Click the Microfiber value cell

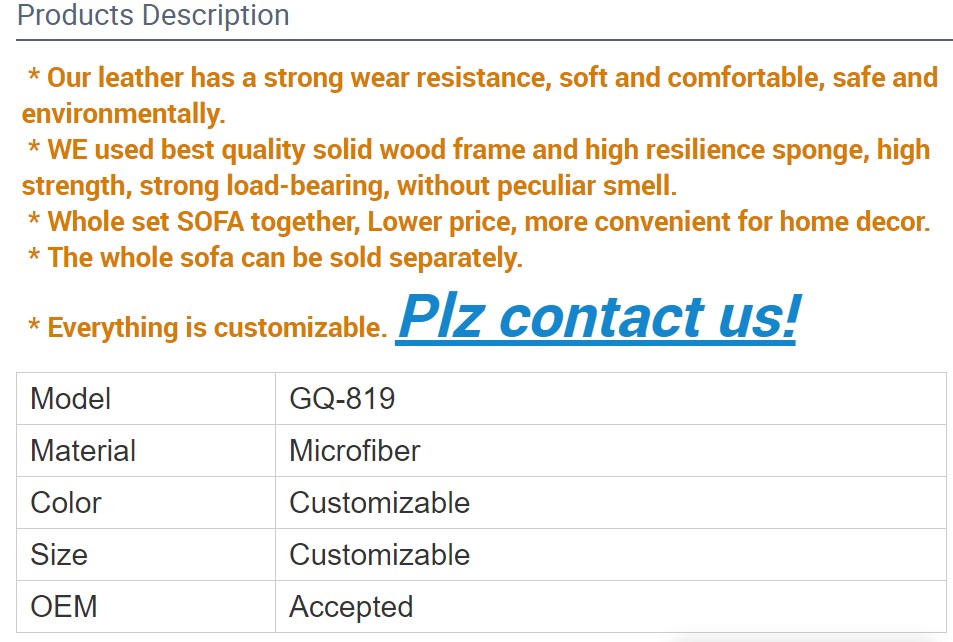click(x=610, y=450)
